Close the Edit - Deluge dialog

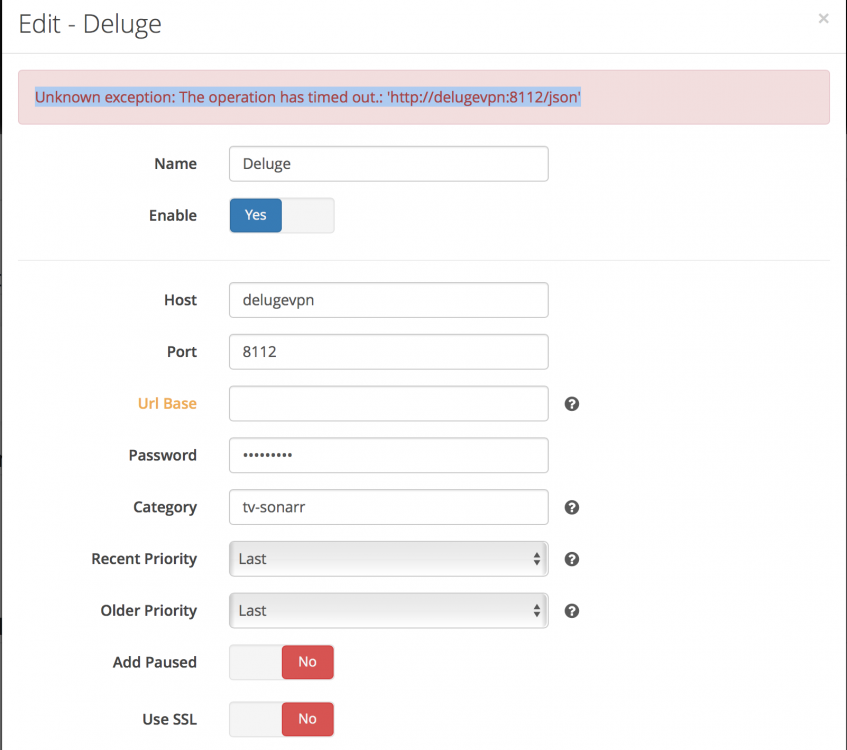point(823,19)
